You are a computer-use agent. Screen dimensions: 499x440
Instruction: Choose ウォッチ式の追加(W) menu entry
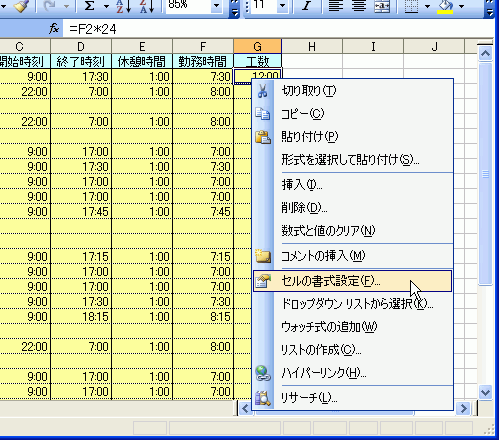(x=353, y=327)
